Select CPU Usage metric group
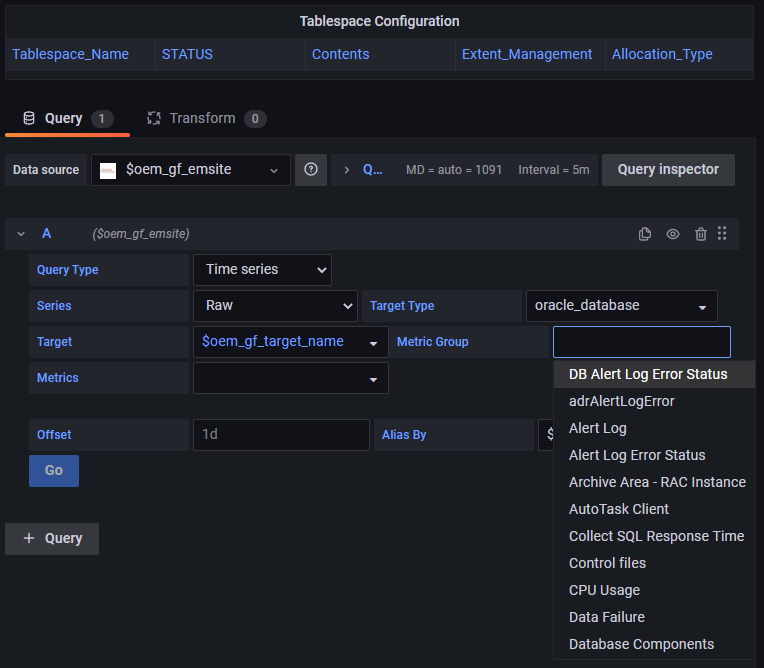 pos(604,590)
